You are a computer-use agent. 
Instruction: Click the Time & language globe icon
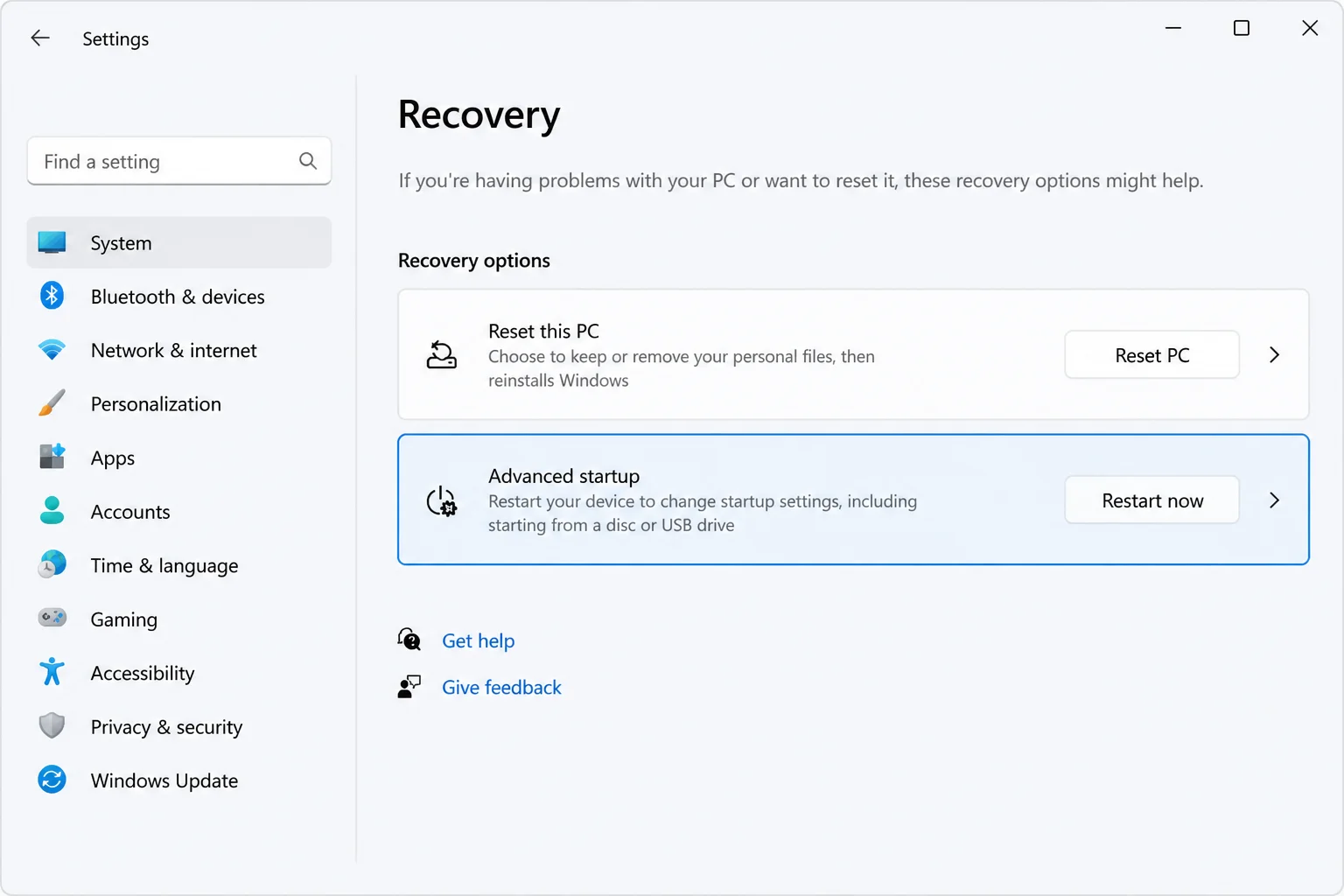point(52,564)
